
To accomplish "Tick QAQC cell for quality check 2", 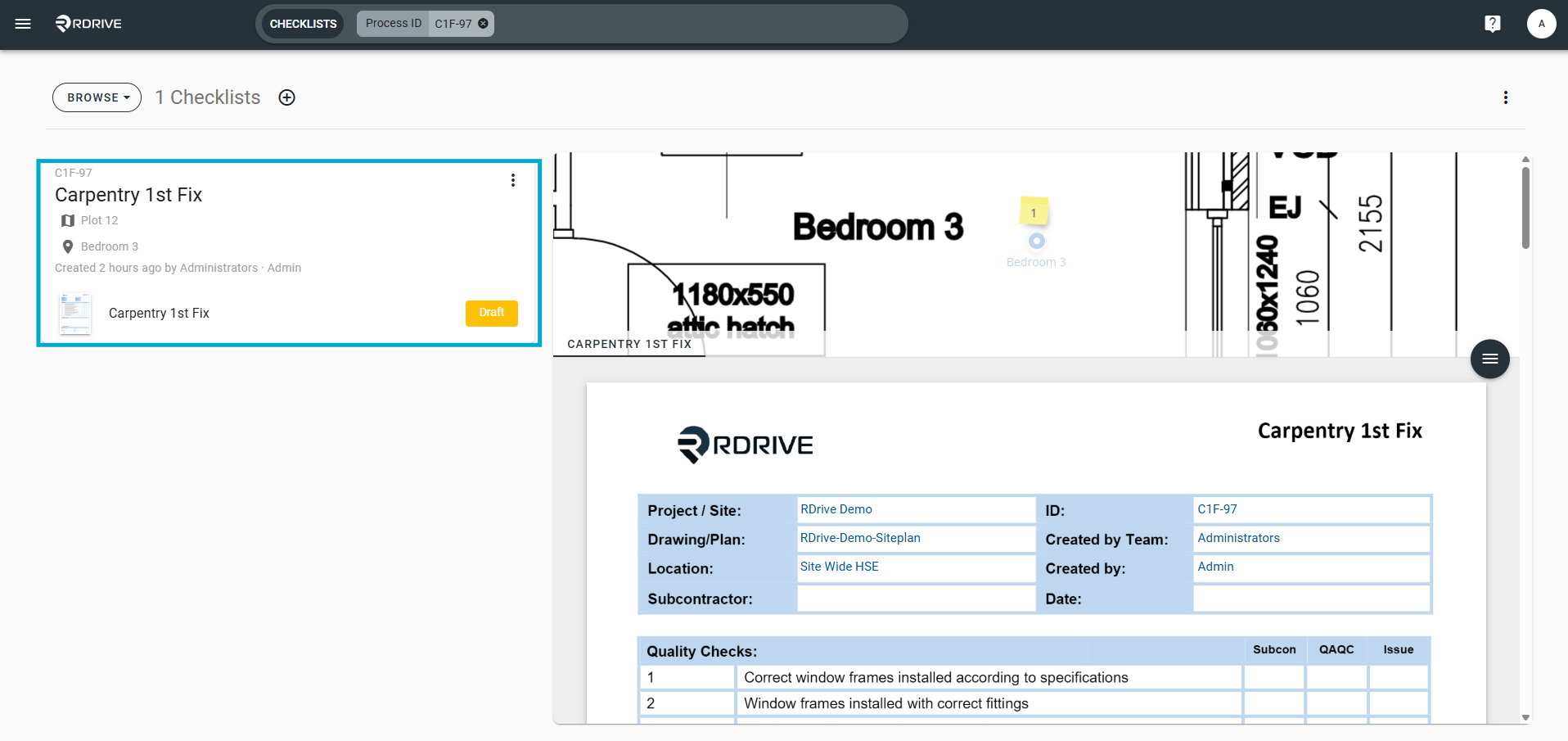I will (1336, 703).
